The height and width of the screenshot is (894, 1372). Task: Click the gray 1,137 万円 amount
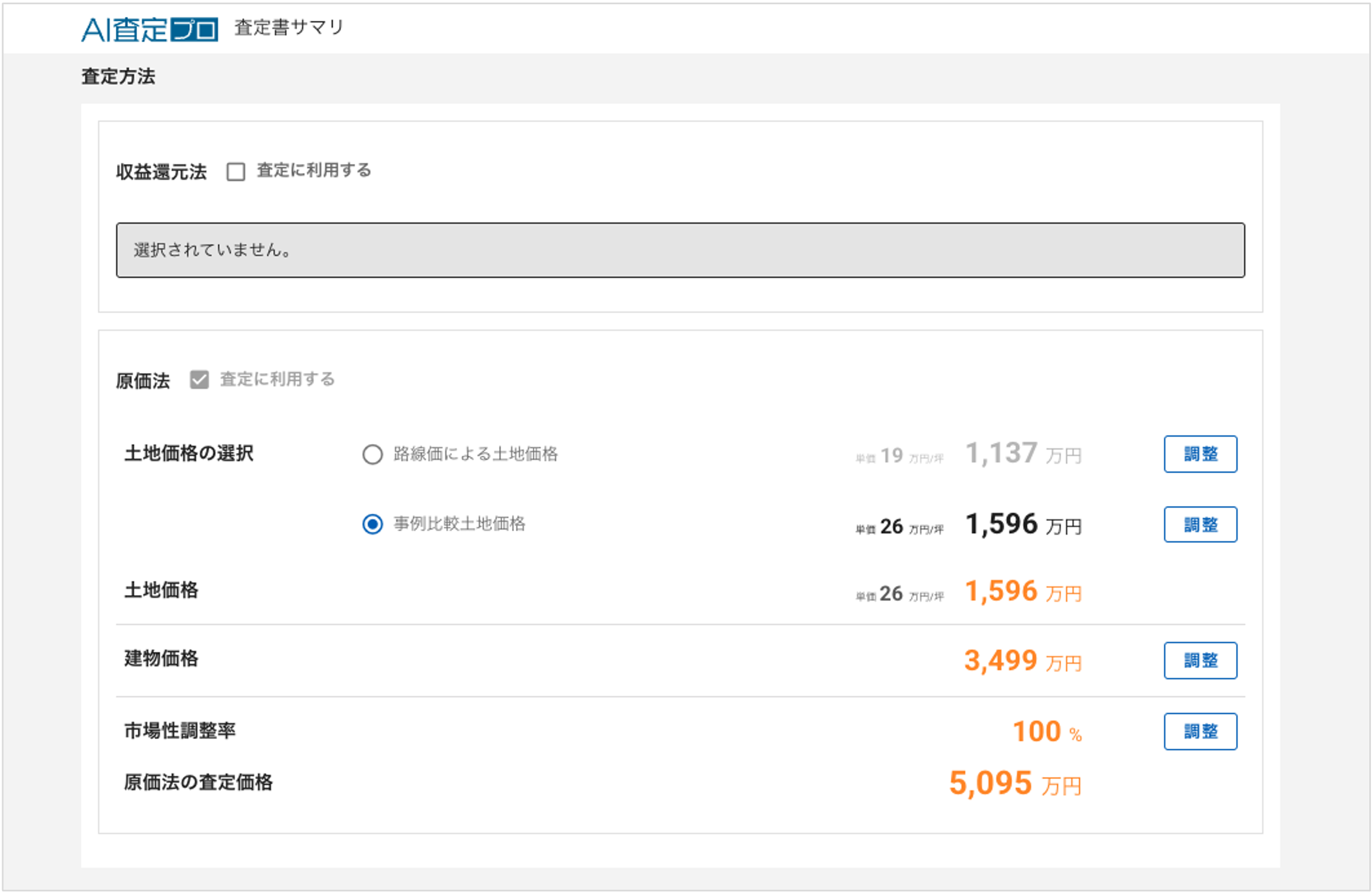tap(1023, 454)
